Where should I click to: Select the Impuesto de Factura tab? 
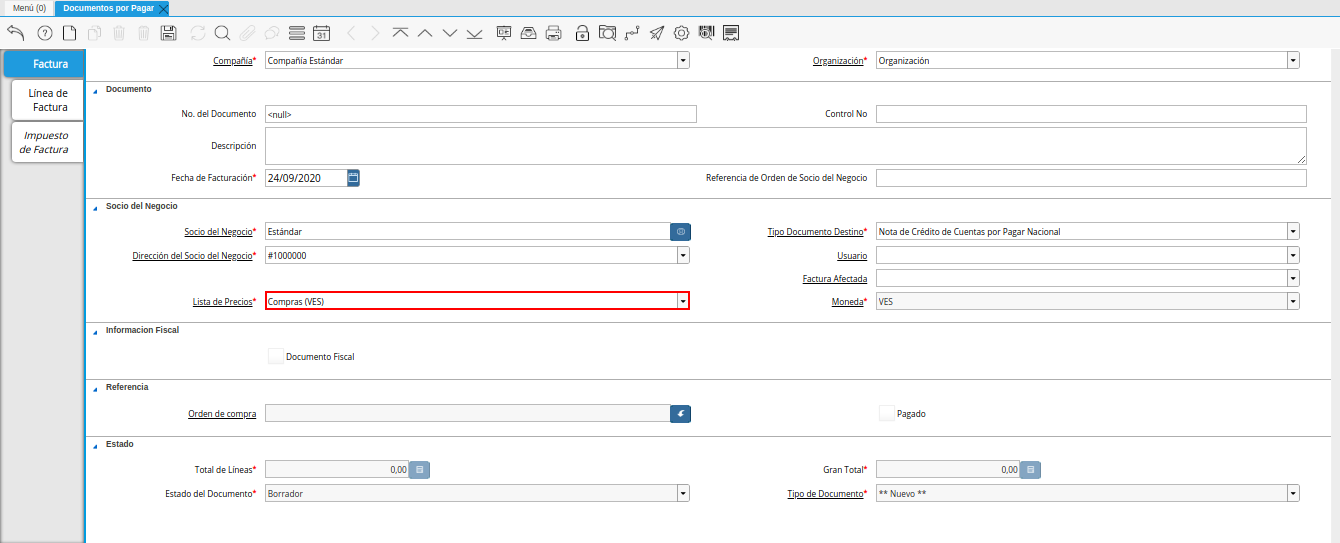(x=46, y=142)
